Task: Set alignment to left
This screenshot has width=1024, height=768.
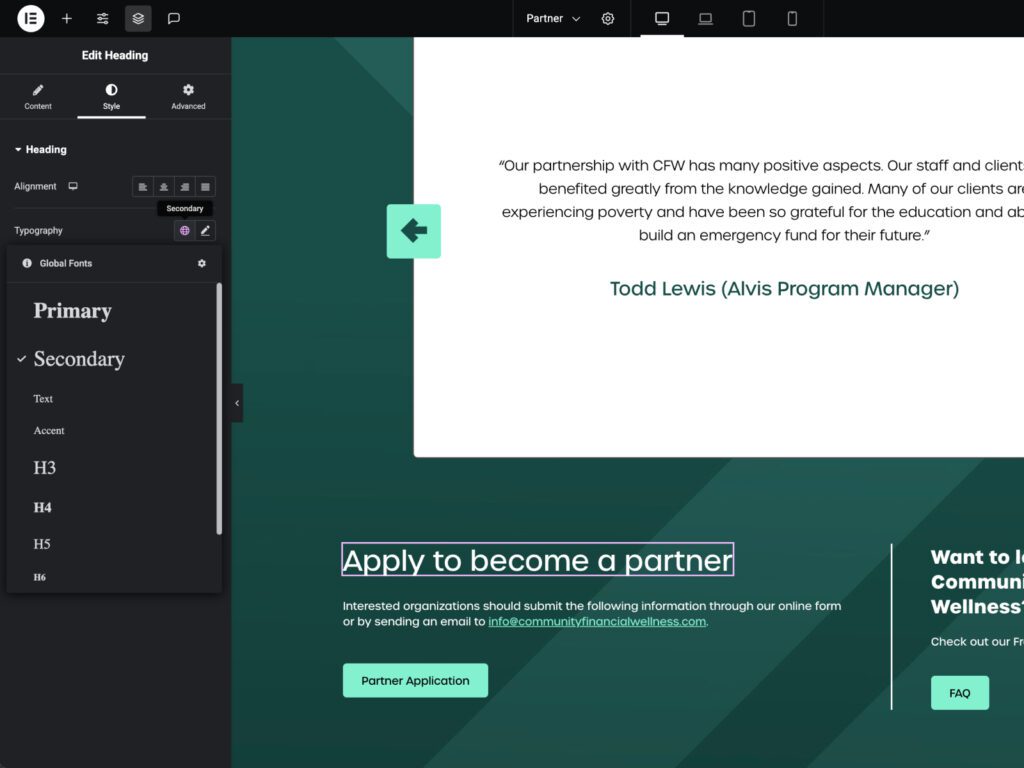Action: point(143,187)
